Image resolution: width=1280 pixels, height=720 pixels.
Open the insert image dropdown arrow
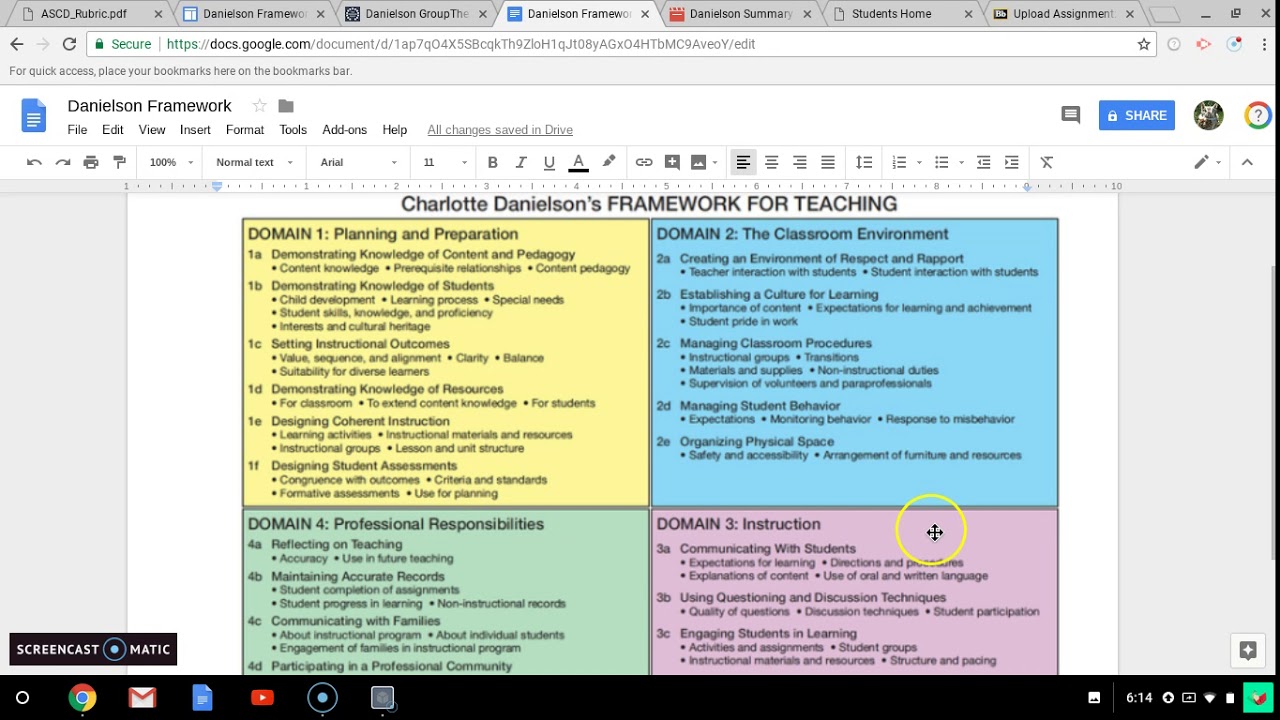(x=714, y=162)
